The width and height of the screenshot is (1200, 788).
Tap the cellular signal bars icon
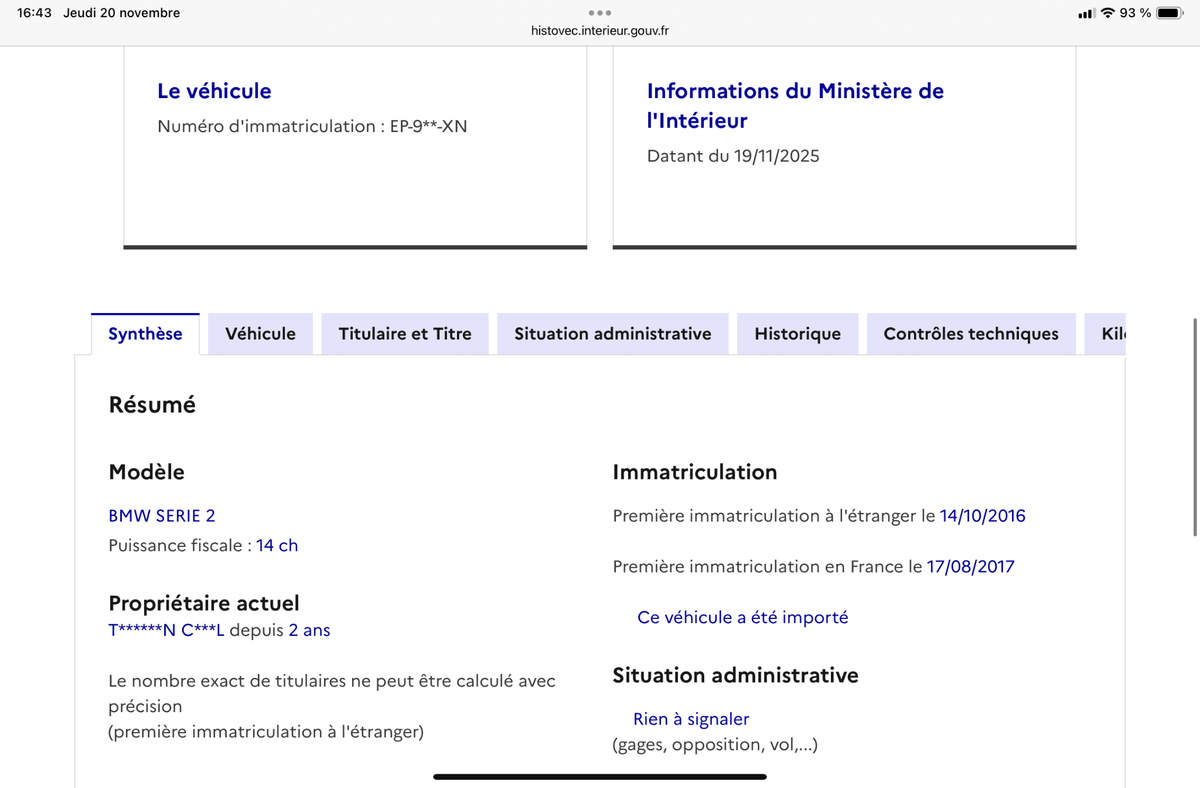pos(1086,14)
